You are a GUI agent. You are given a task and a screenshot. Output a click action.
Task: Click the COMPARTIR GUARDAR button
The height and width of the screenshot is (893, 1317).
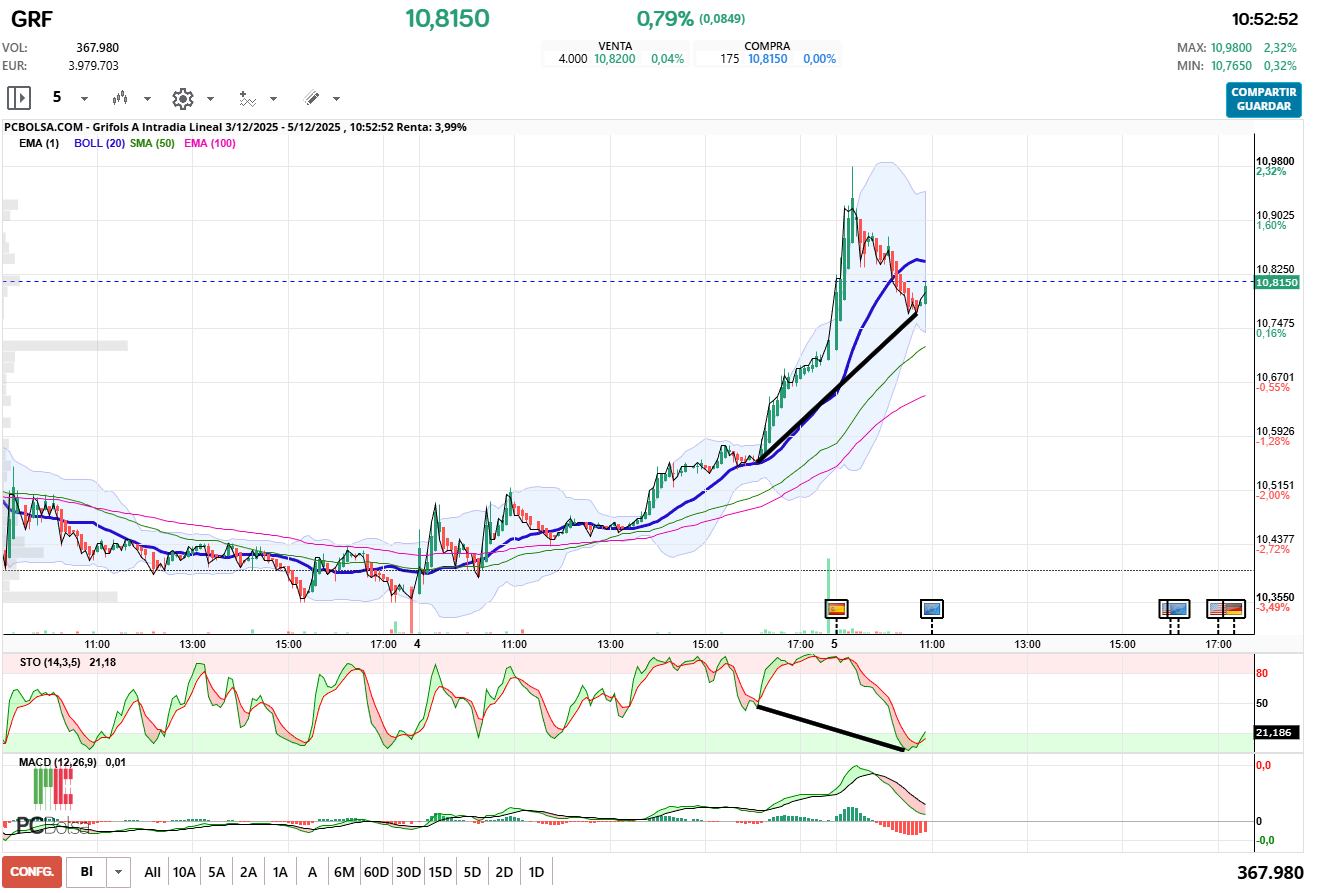click(x=1263, y=99)
